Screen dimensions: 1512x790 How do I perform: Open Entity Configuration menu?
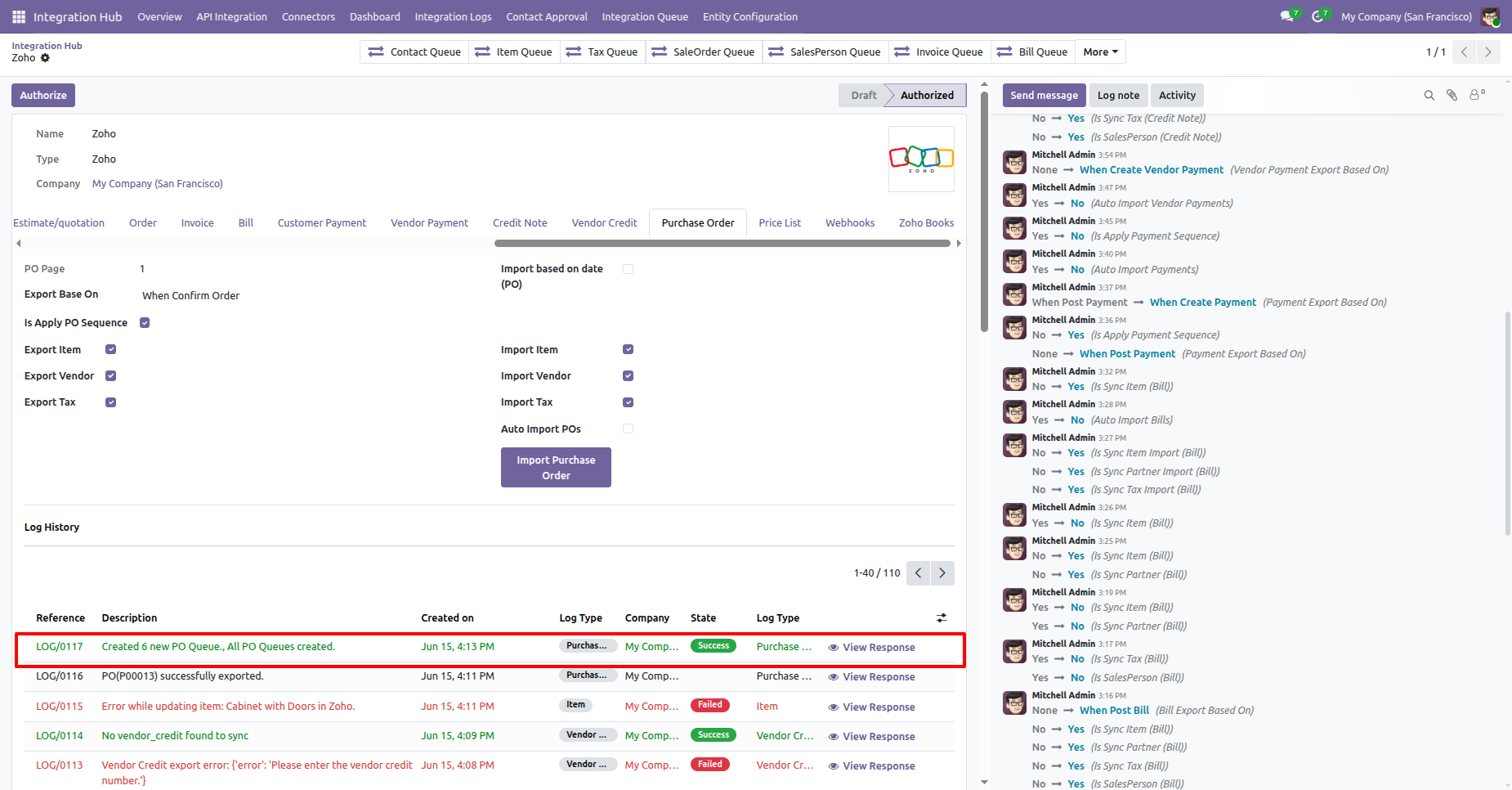(x=750, y=16)
